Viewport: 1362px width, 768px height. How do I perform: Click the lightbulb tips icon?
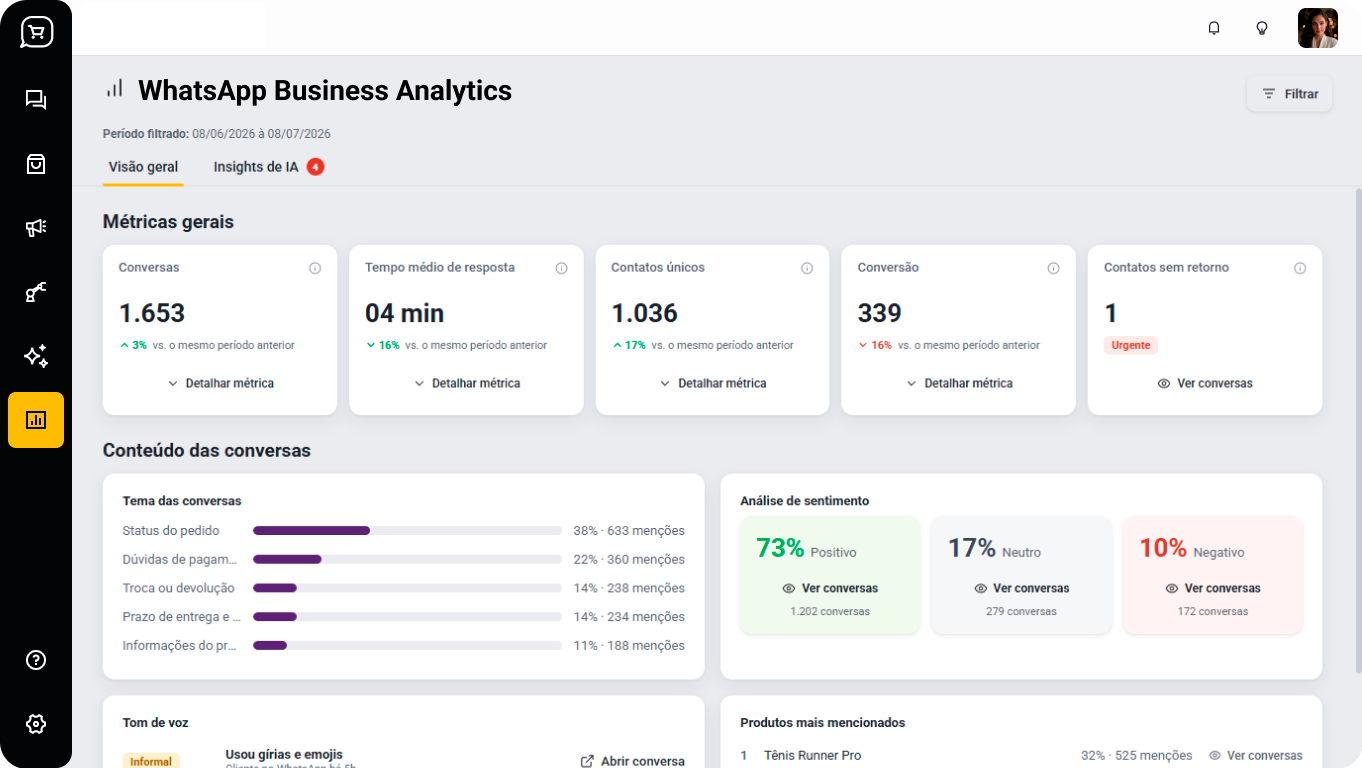[1262, 28]
